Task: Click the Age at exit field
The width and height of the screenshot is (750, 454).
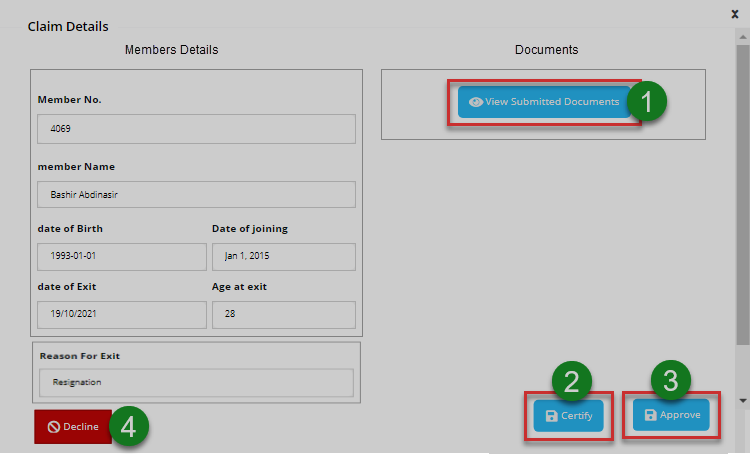Action: 283,314
